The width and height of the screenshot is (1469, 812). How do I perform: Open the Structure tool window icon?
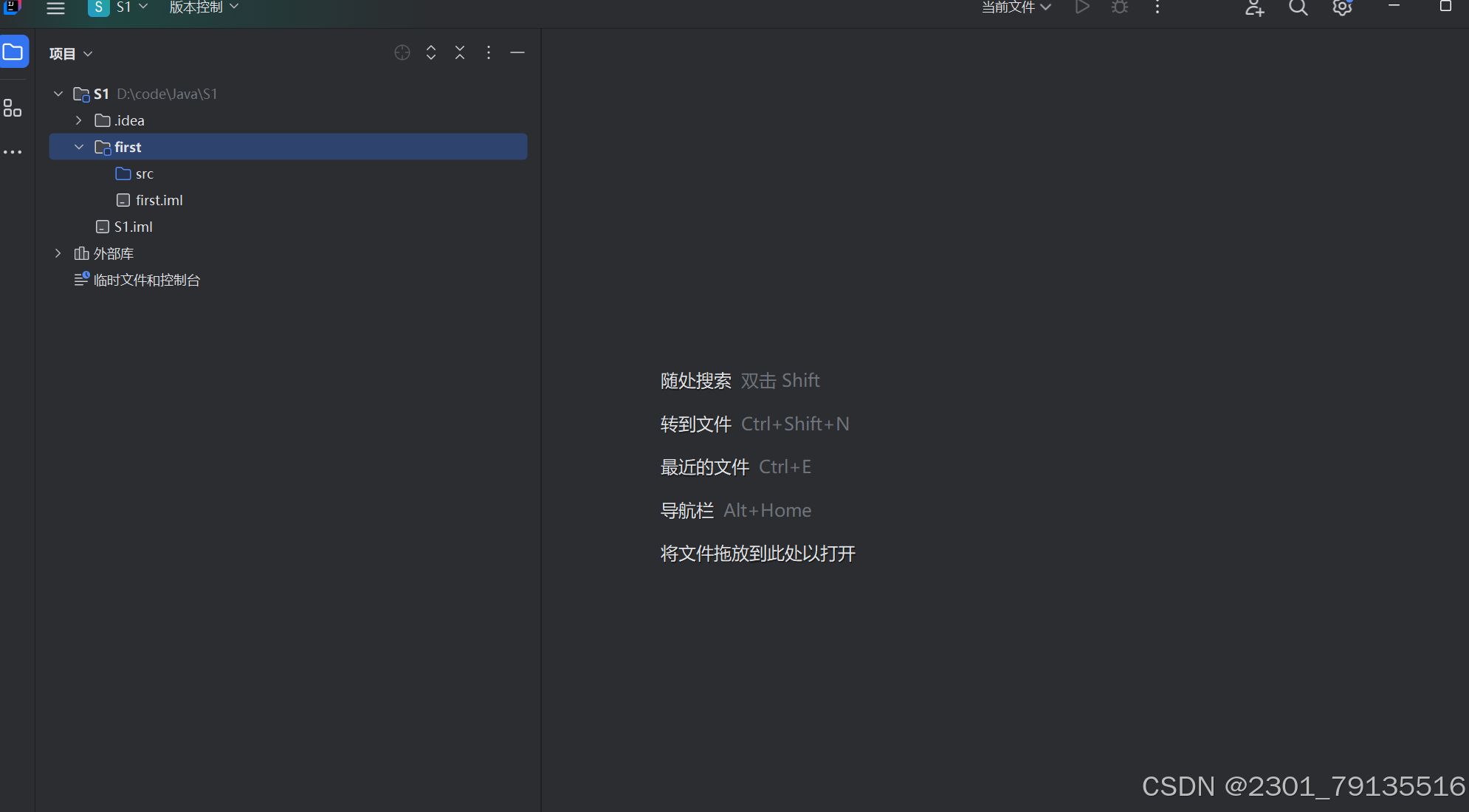13,109
